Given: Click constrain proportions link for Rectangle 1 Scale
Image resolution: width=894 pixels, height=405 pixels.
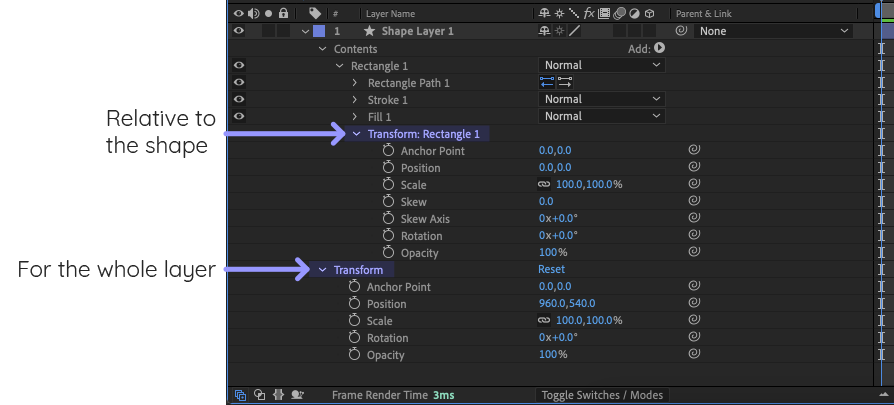Looking at the screenshot, I should coord(544,185).
